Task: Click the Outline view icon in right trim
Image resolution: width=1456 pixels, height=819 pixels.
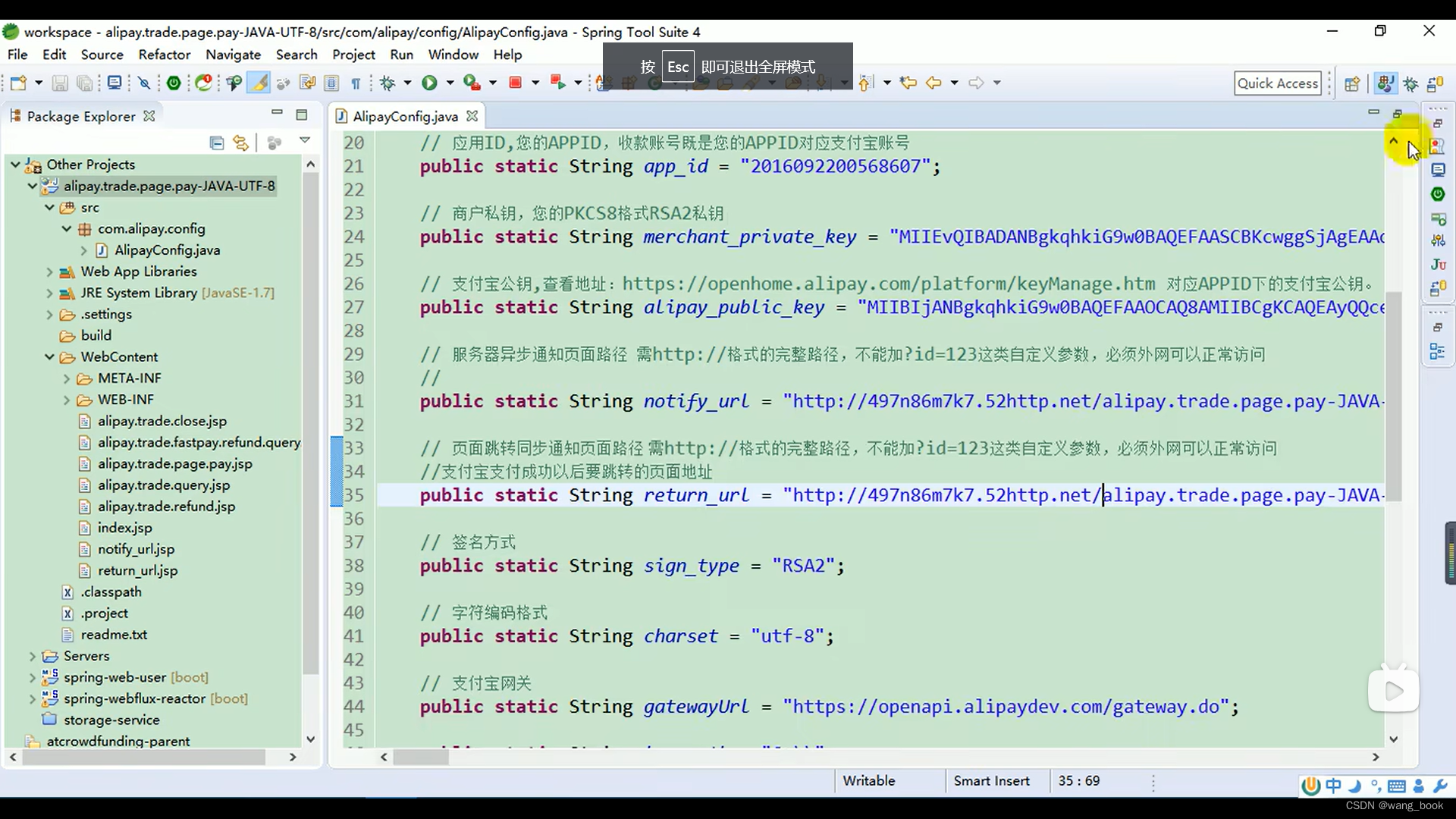Action: click(1437, 351)
